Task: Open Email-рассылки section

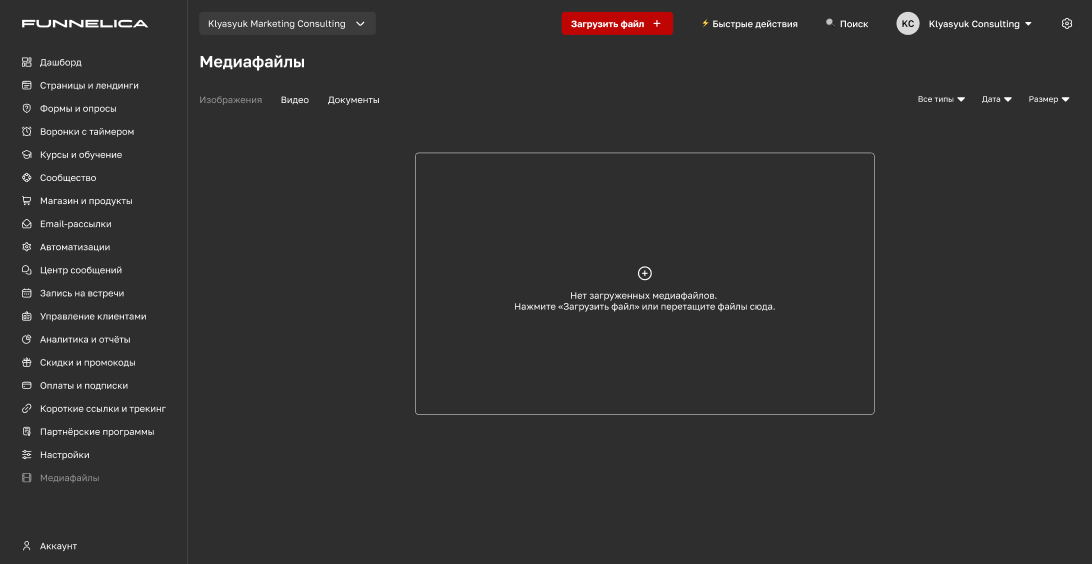Action: coord(75,224)
